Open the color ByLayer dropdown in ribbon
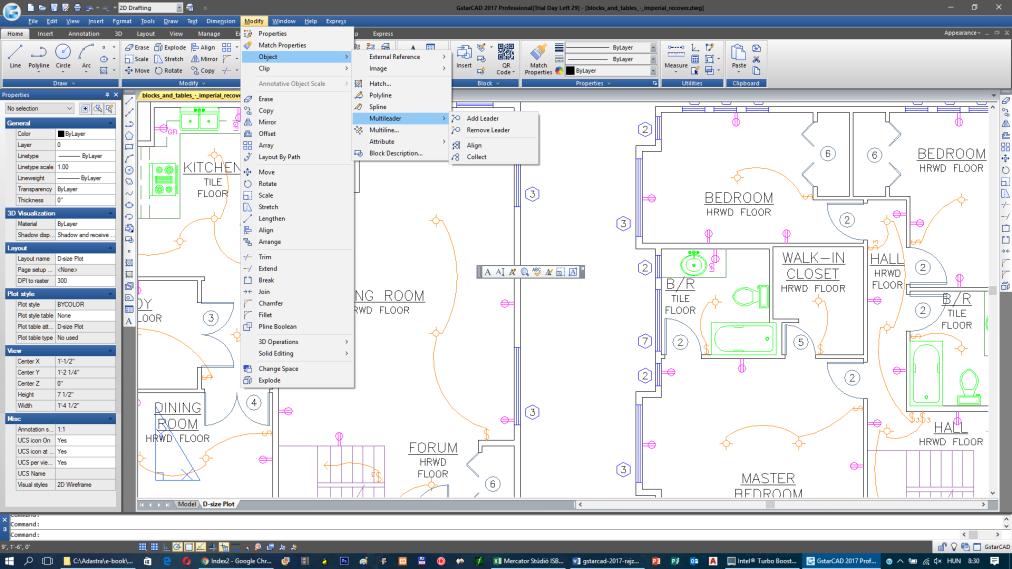Screen dimensions: 1012x569 tap(610, 71)
